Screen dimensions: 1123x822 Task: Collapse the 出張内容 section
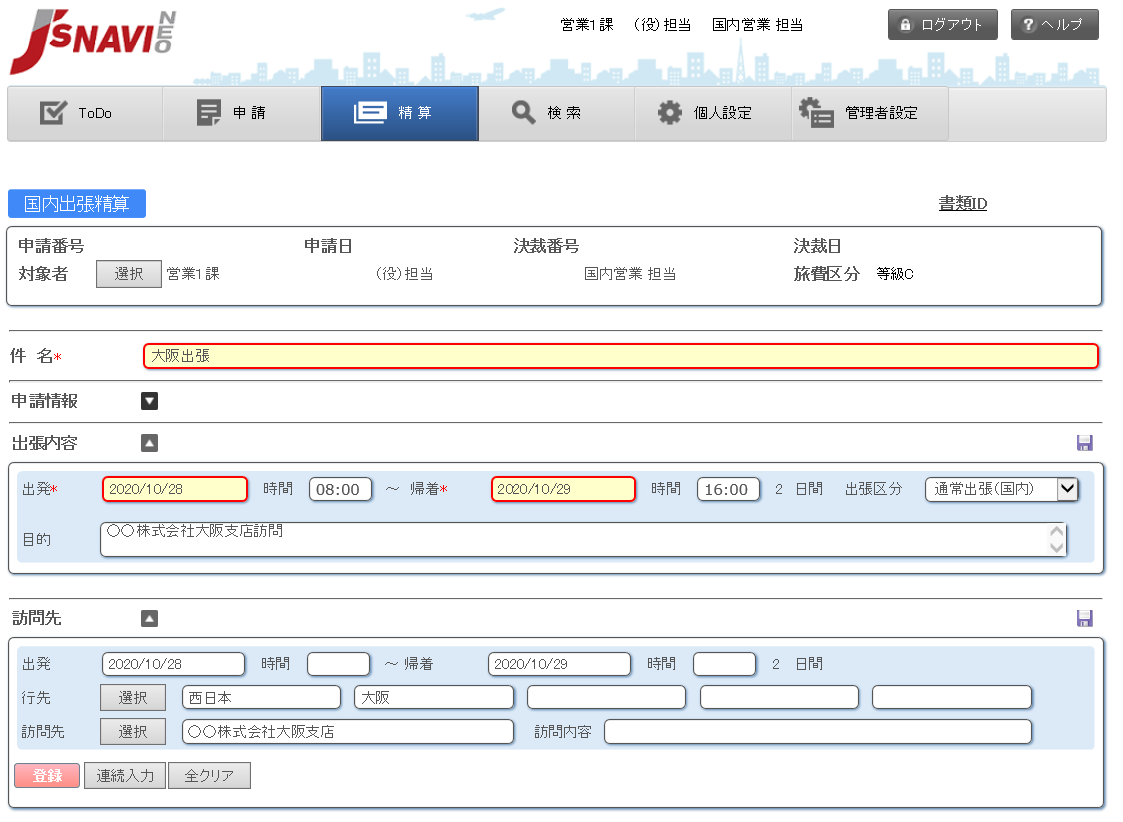[149, 443]
